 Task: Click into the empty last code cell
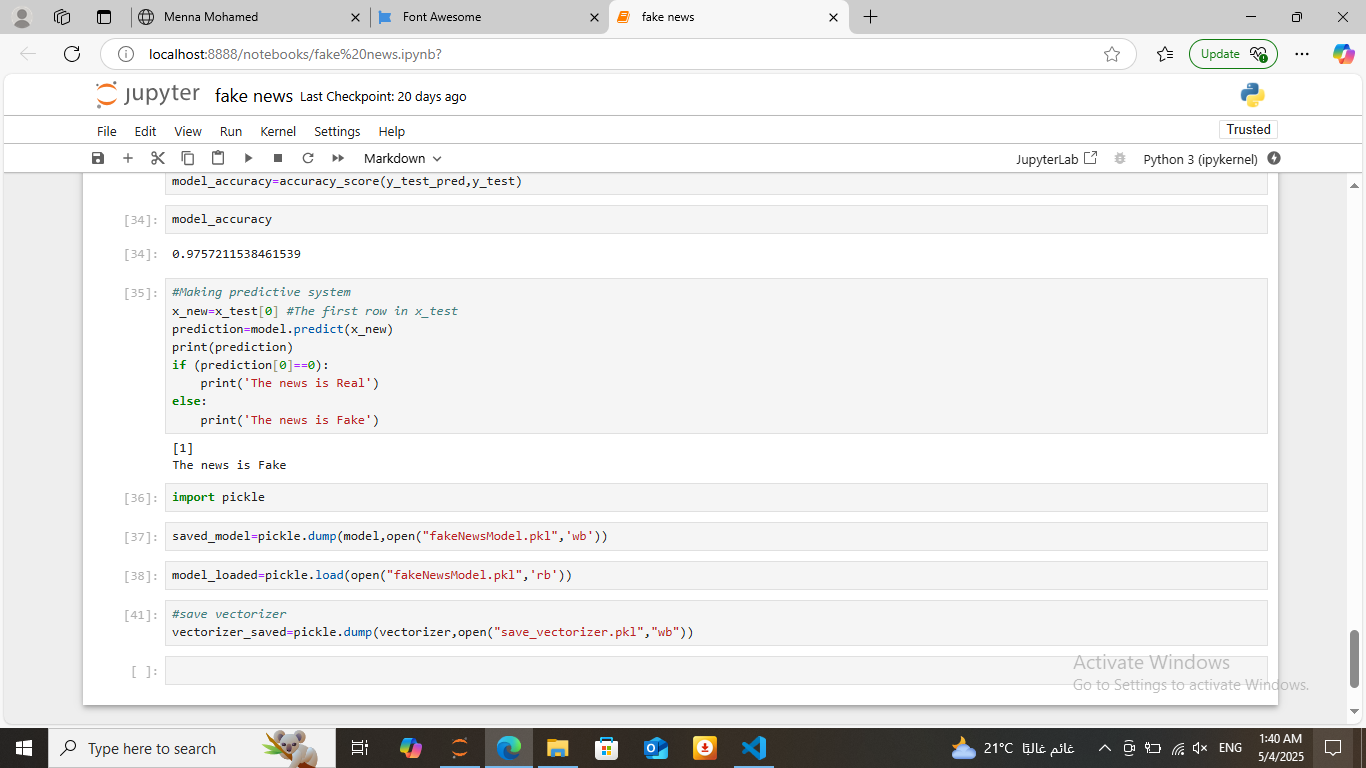(x=716, y=670)
